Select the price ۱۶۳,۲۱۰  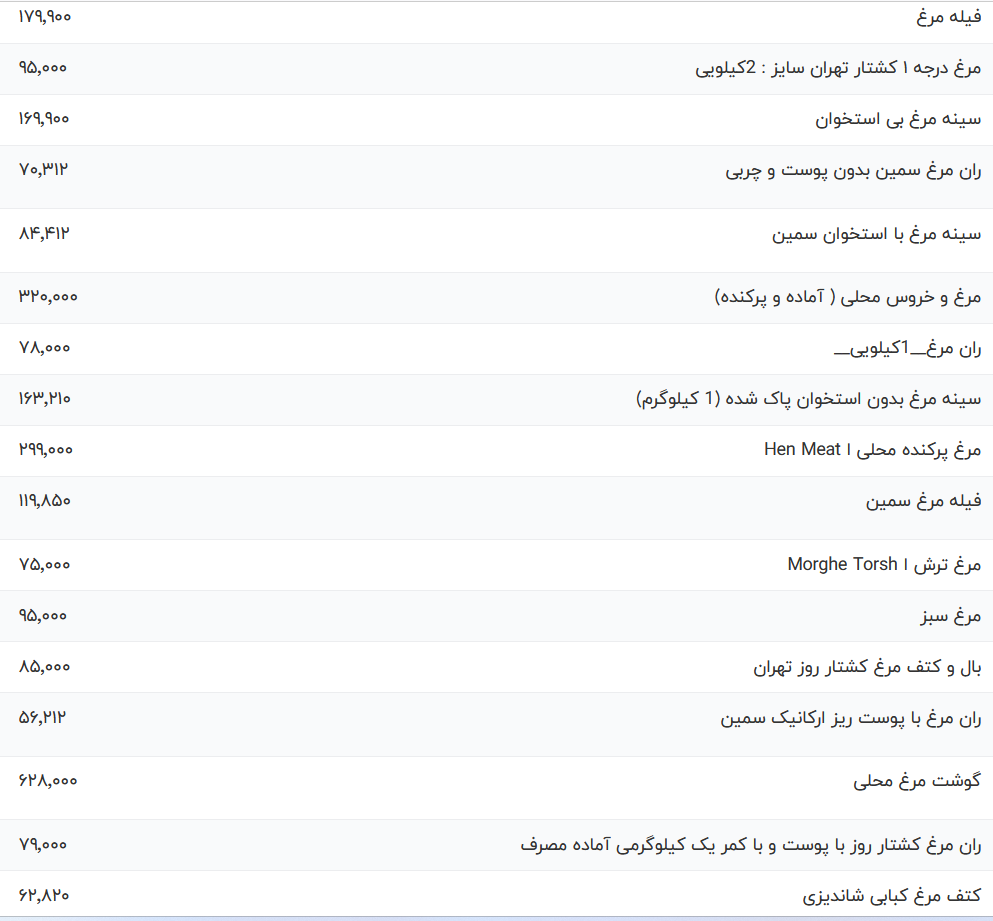[x=45, y=399]
